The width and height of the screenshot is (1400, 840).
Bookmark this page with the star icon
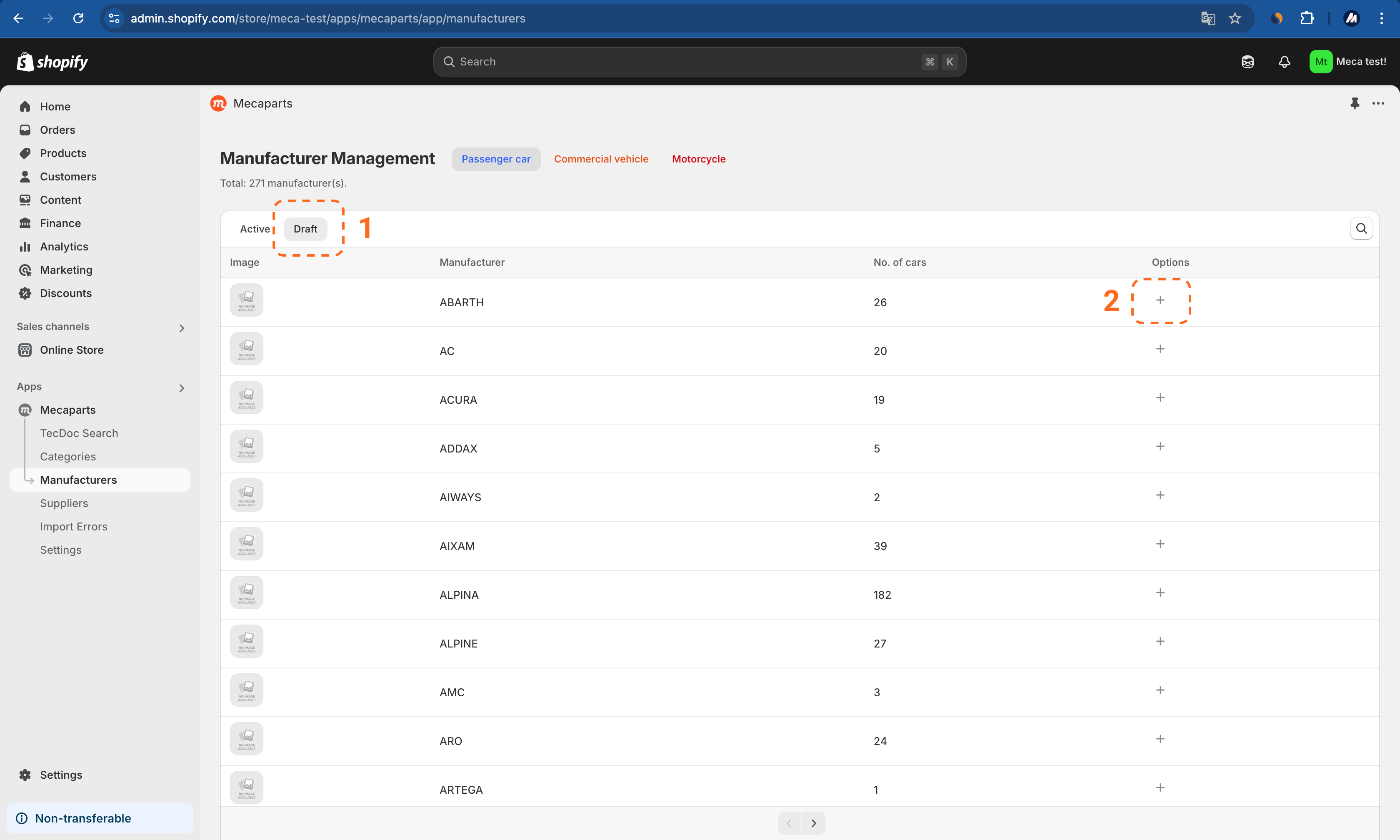coord(1235,18)
